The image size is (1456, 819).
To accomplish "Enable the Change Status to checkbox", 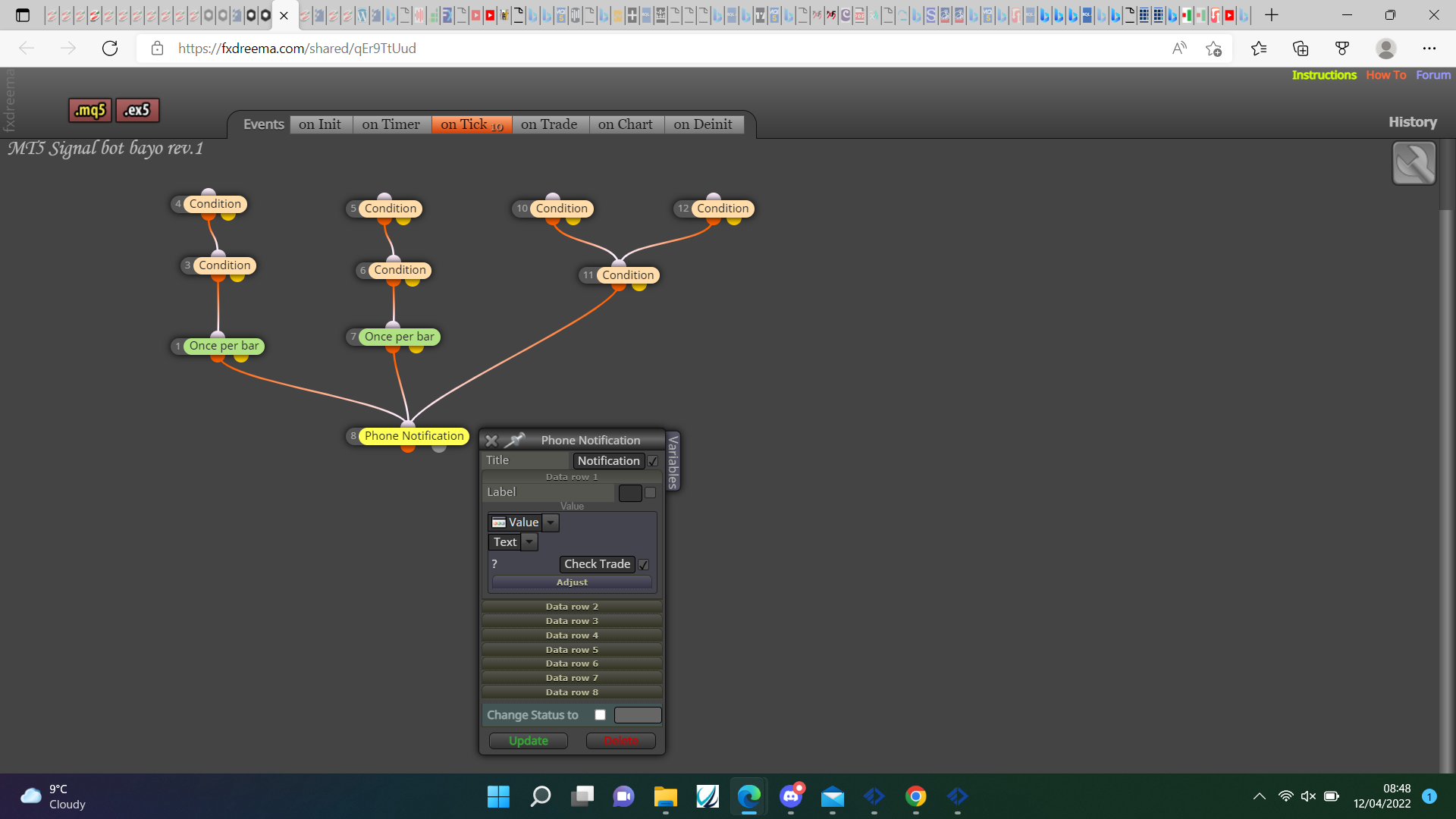I will click(x=601, y=715).
